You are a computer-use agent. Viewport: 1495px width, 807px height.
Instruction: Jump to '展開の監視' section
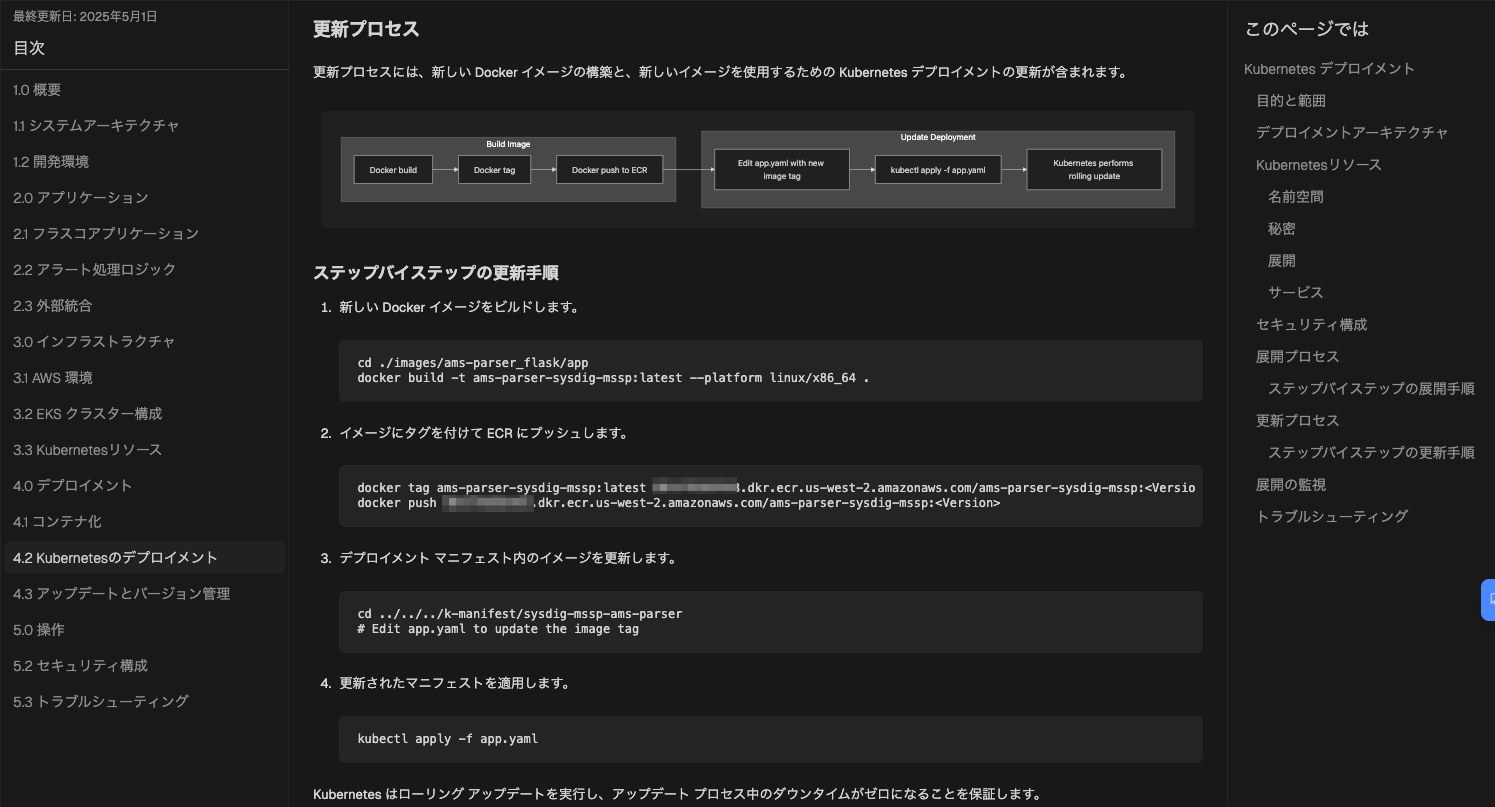(1291, 485)
